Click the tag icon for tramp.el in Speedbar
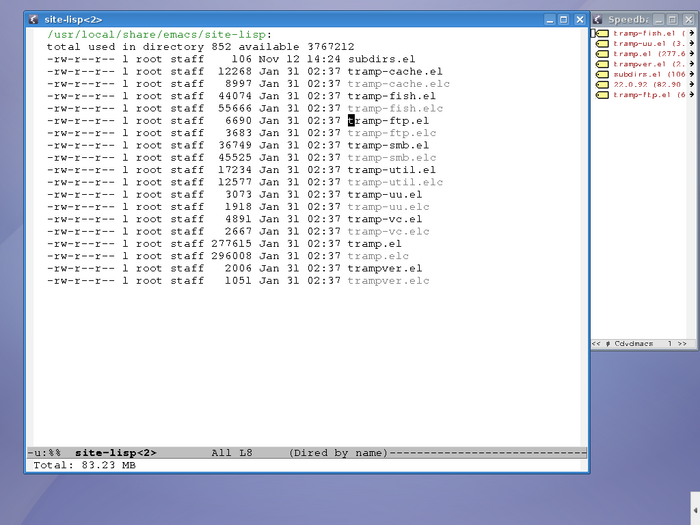The image size is (700, 525). point(603,54)
